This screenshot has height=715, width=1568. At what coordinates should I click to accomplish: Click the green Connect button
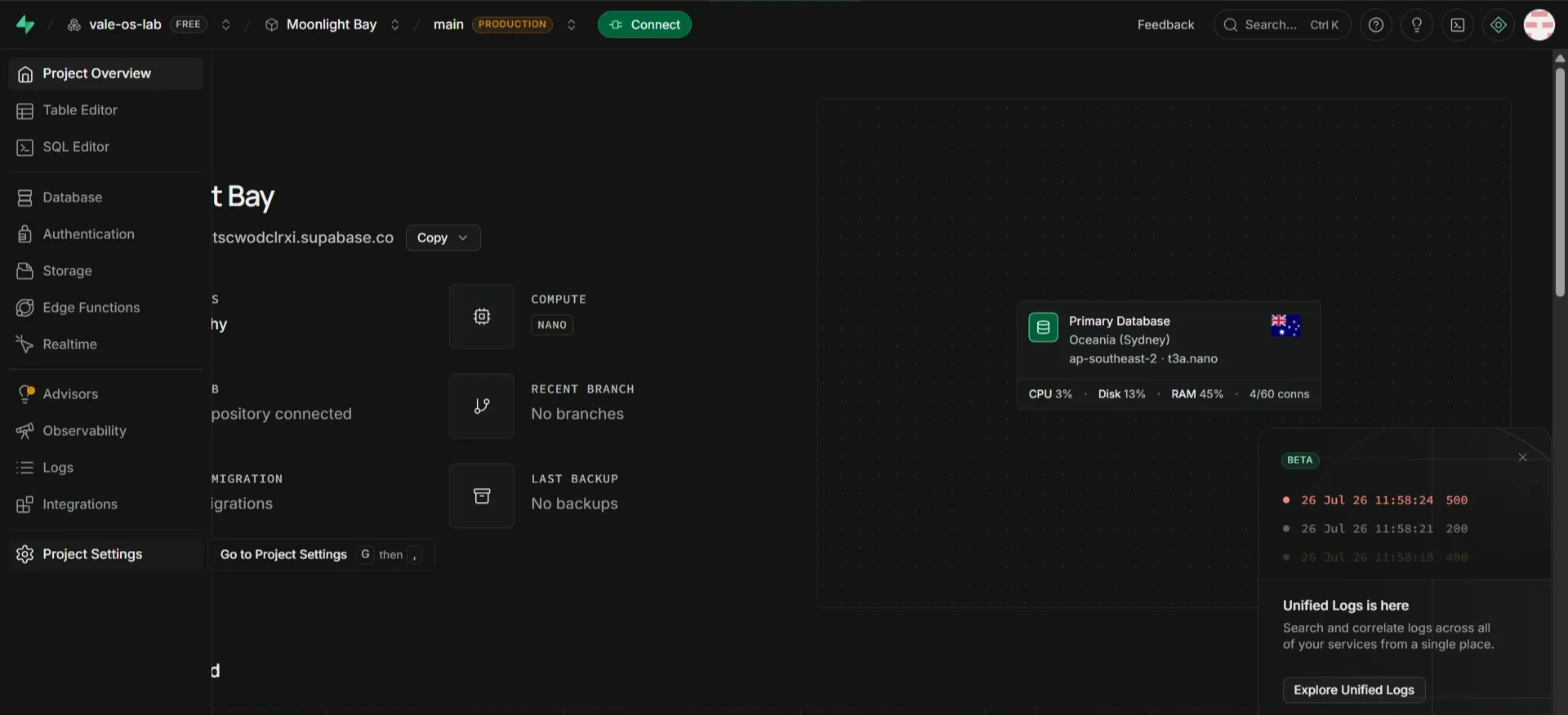[x=644, y=24]
